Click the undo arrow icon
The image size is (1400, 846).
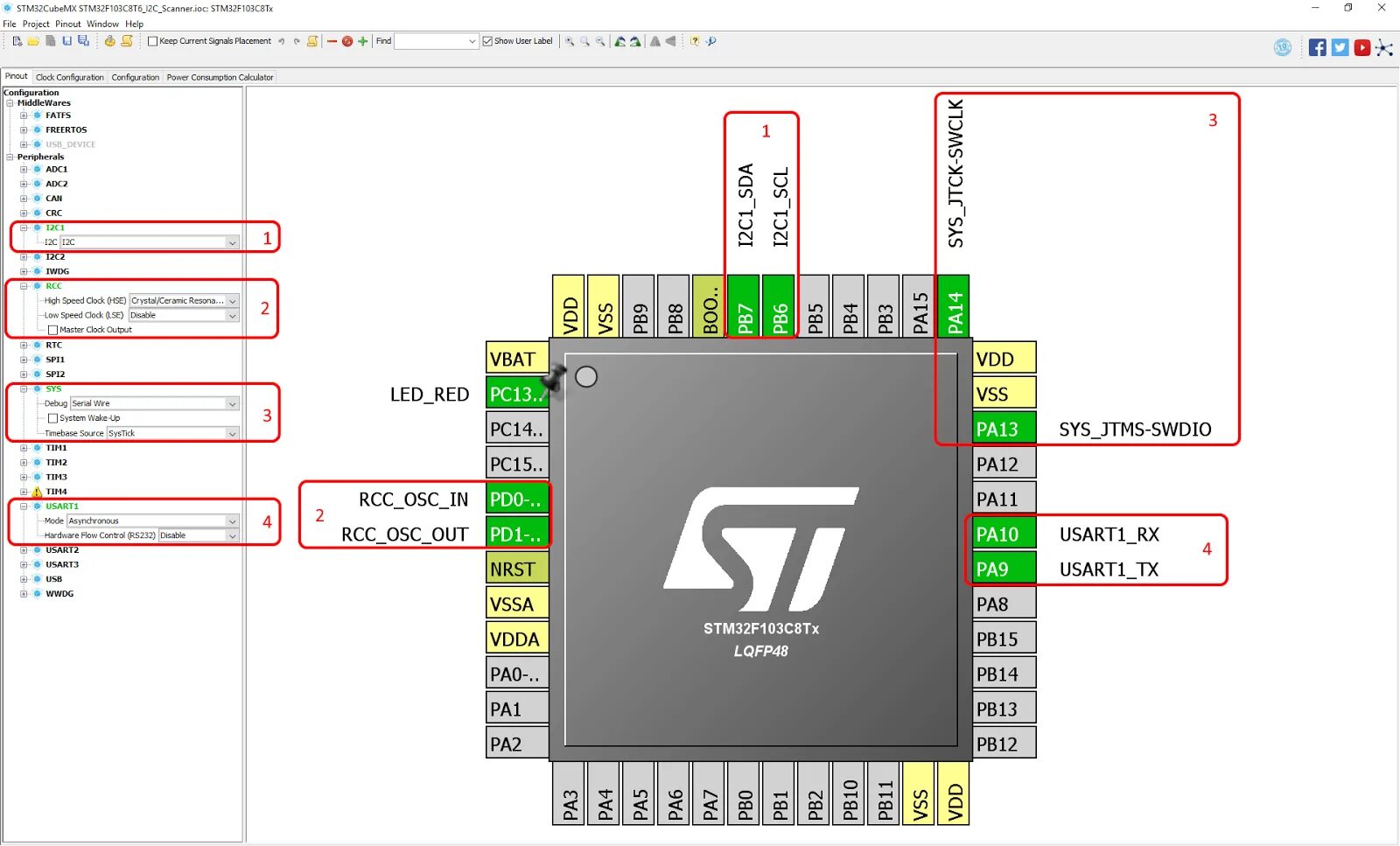click(x=281, y=41)
